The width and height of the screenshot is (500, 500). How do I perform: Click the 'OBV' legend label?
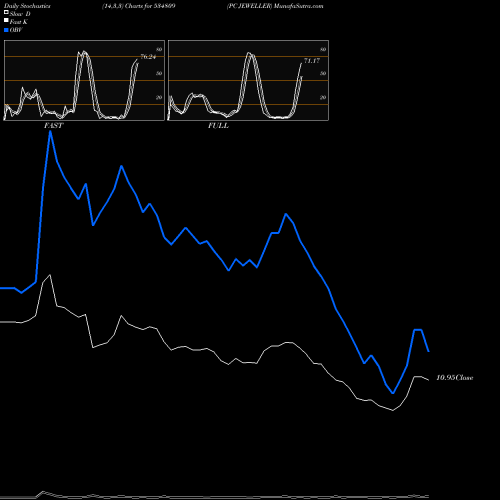click(x=16, y=30)
